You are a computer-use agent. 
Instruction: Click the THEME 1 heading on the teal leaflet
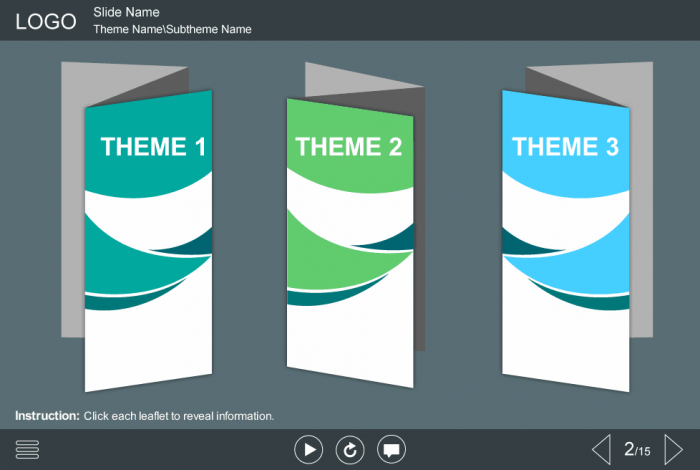coord(153,147)
